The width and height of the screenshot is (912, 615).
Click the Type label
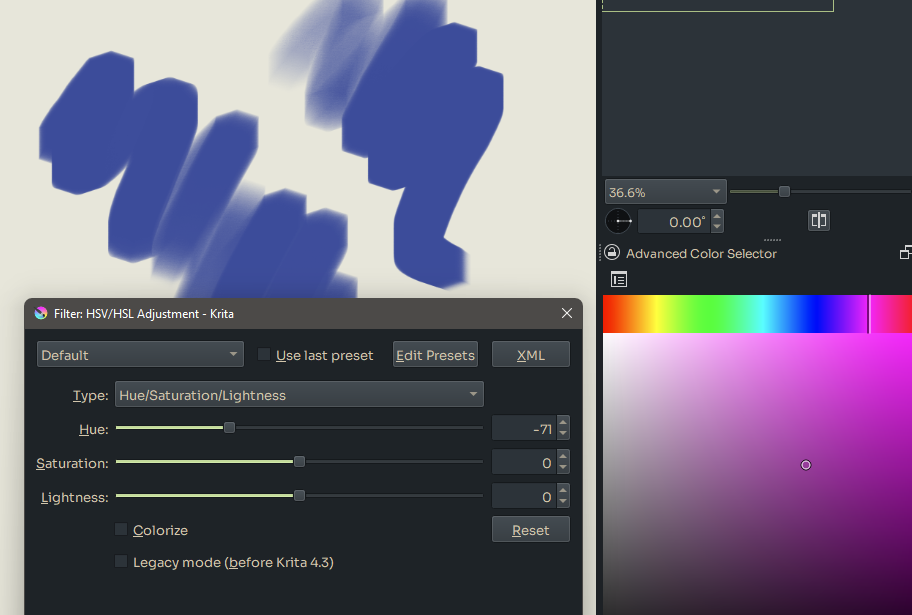pos(90,396)
